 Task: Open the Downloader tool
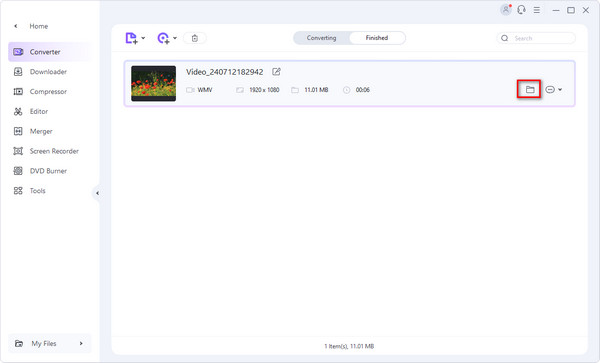pos(48,72)
